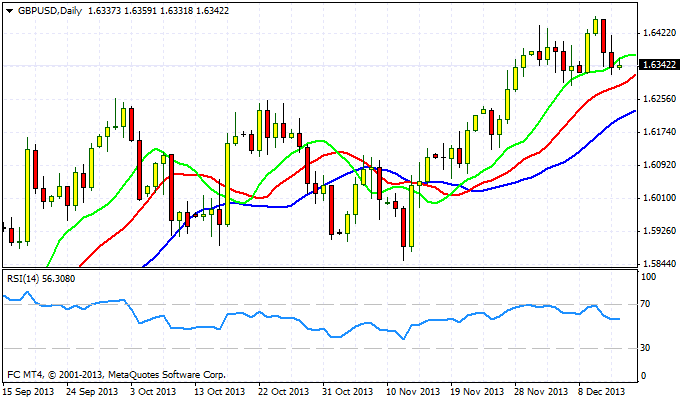This screenshot has height=400, width=680.
Task: Click the 3 Oct 2013 date label
Action: pyautogui.click(x=153, y=391)
